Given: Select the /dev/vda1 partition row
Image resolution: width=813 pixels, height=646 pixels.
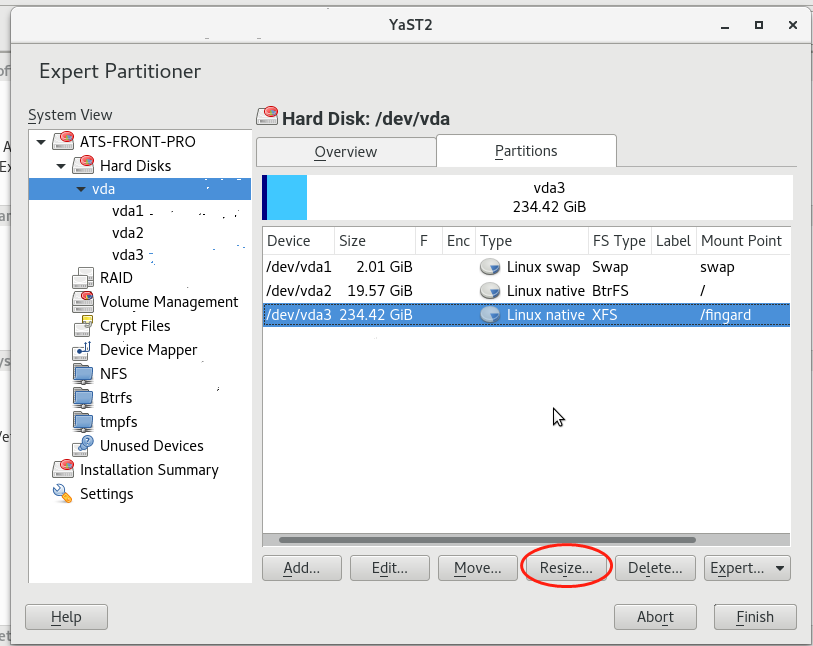Looking at the screenshot, I should tap(526, 267).
